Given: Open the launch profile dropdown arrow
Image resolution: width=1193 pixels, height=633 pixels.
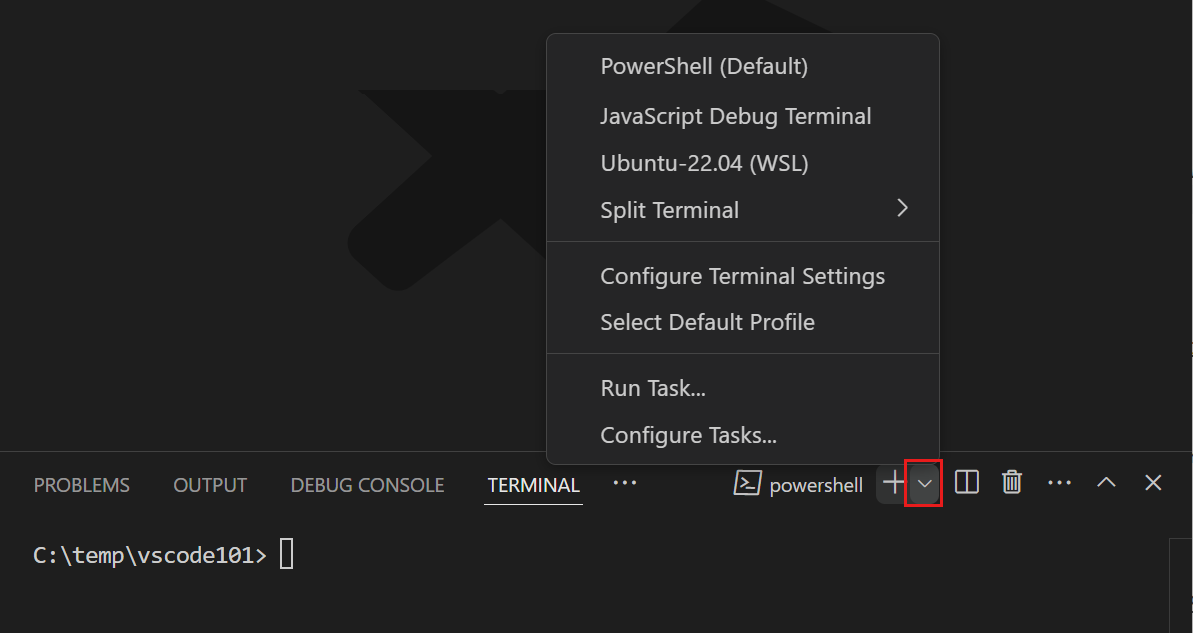Looking at the screenshot, I should point(923,483).
